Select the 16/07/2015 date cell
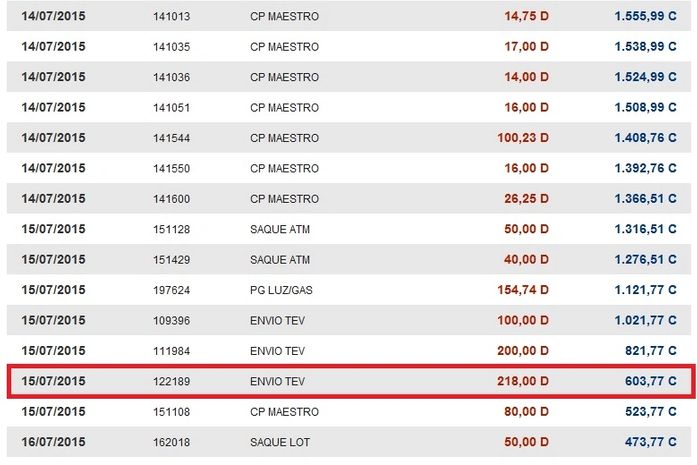This screenshot has width=697, height=465. point(54,441)
